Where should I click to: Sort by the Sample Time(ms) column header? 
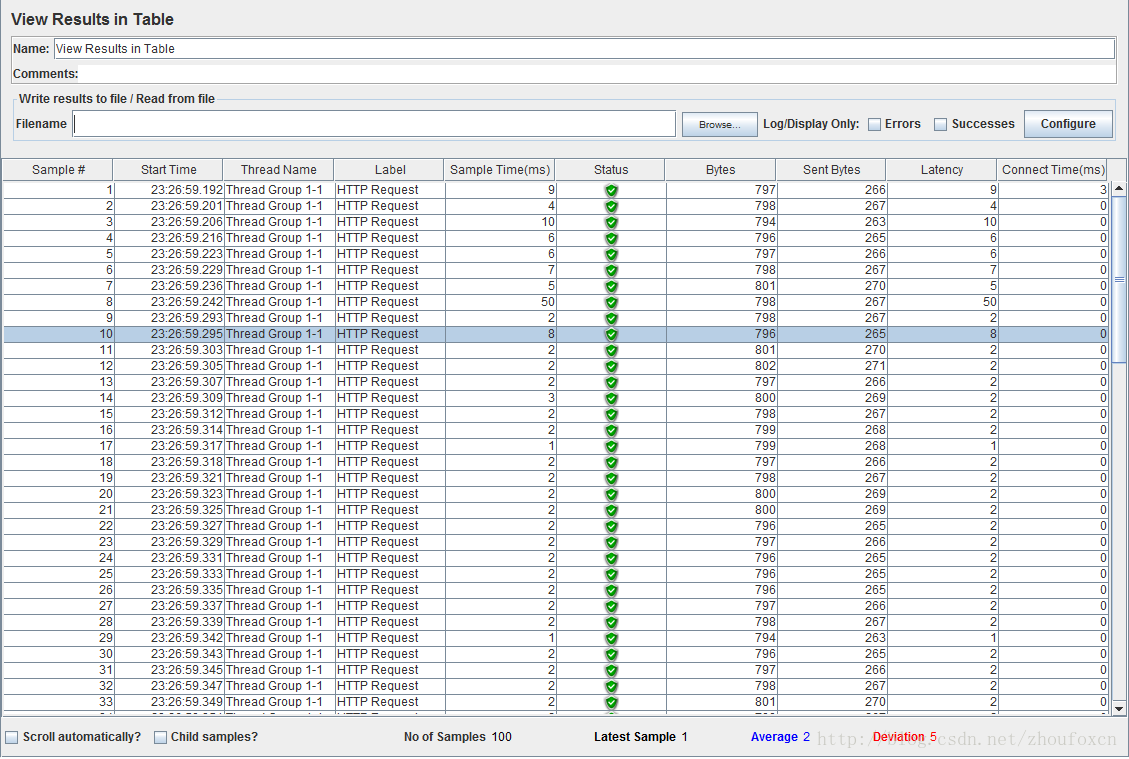(499, 170)
